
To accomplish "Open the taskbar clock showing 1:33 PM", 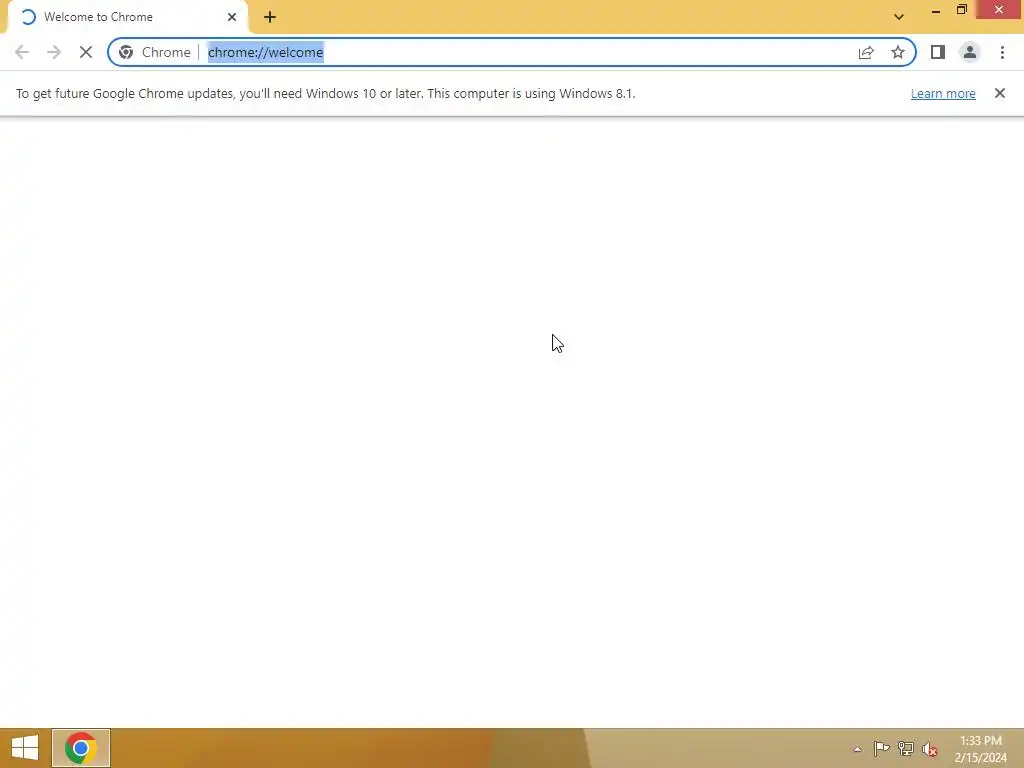I will point(981,749).
